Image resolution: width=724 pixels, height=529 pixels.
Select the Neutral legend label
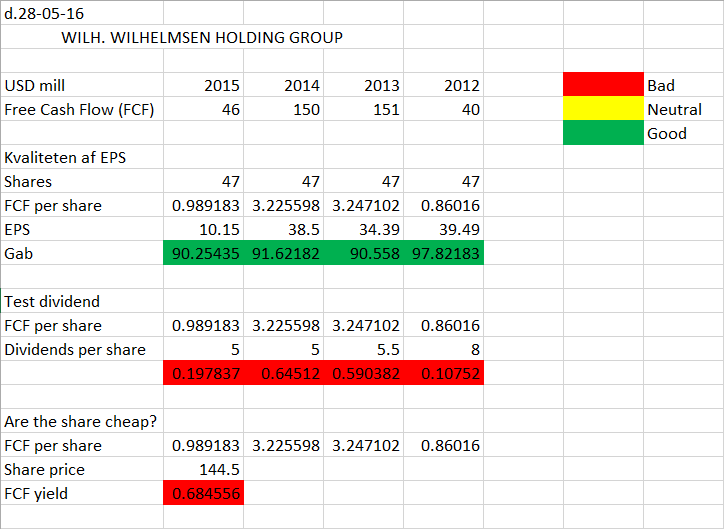(674, 109)
